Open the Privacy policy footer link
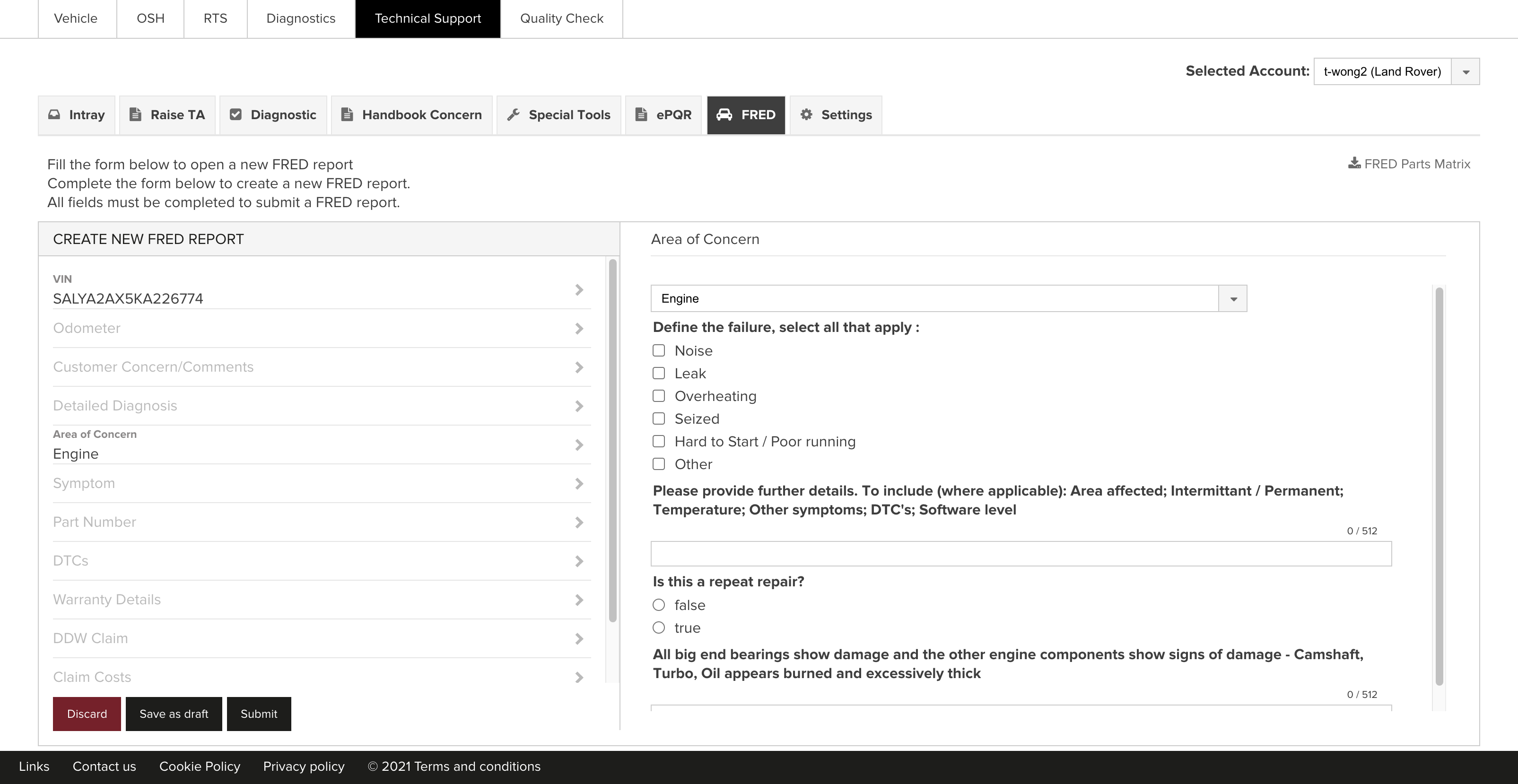This screenshot has height=784, width=1518. click(304, 767)
